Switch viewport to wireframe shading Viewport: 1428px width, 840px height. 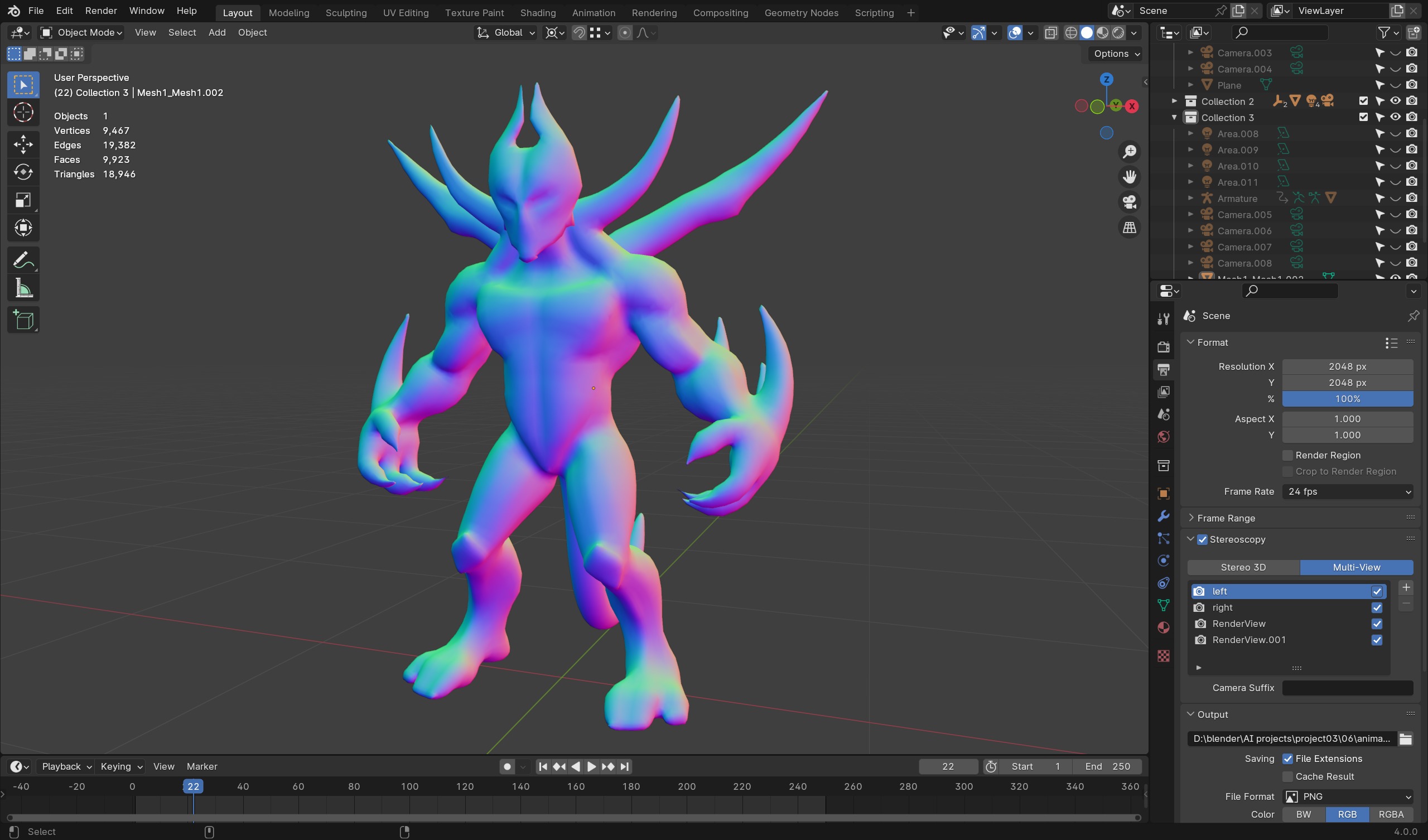point(1071,33)
